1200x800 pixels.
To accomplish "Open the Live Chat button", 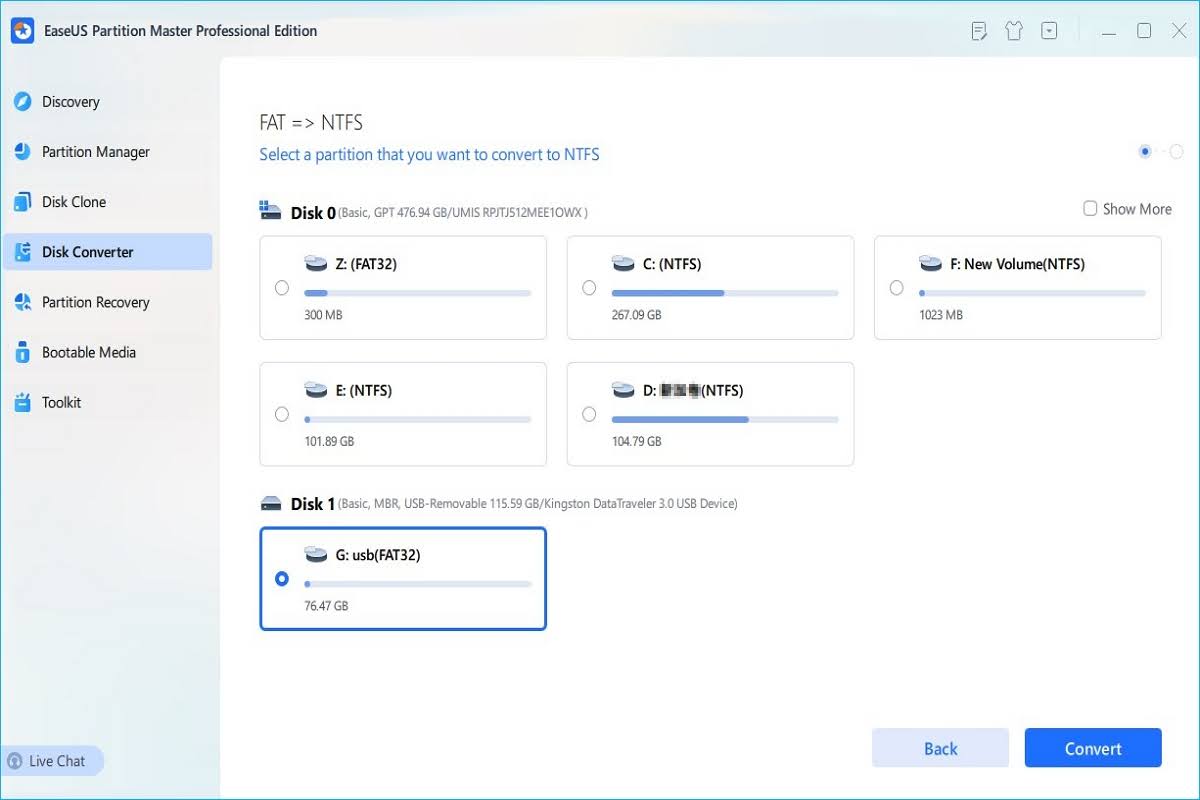I will (52, 761).
